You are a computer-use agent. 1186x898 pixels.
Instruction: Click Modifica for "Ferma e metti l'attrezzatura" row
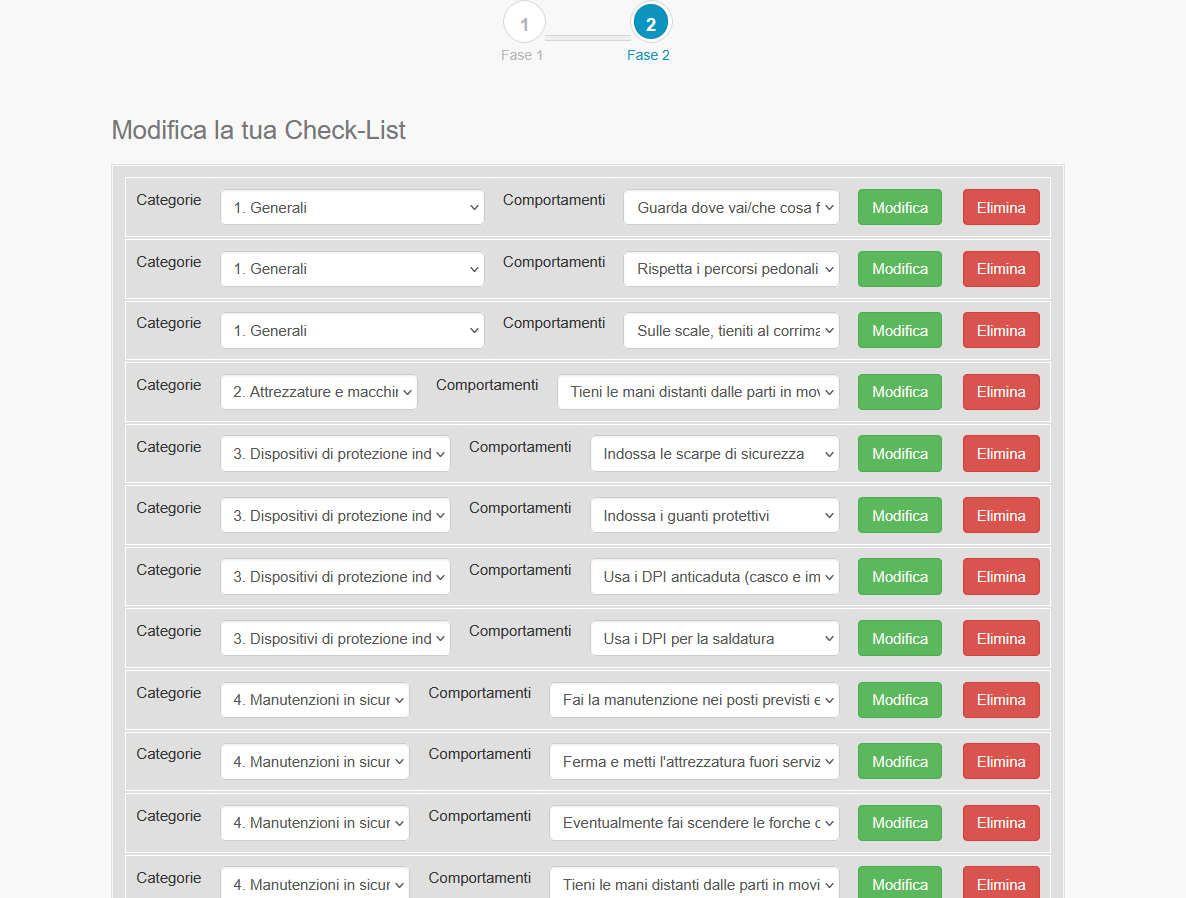[899, 762]
